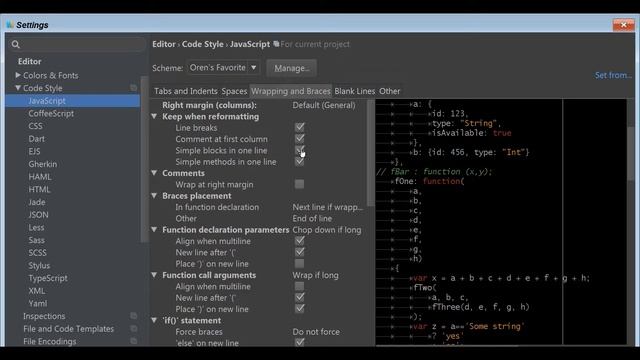Screen dimensions: 640x360
Task: Click the code preview vertical scrollbar
Action: click(x=631, y=153)
